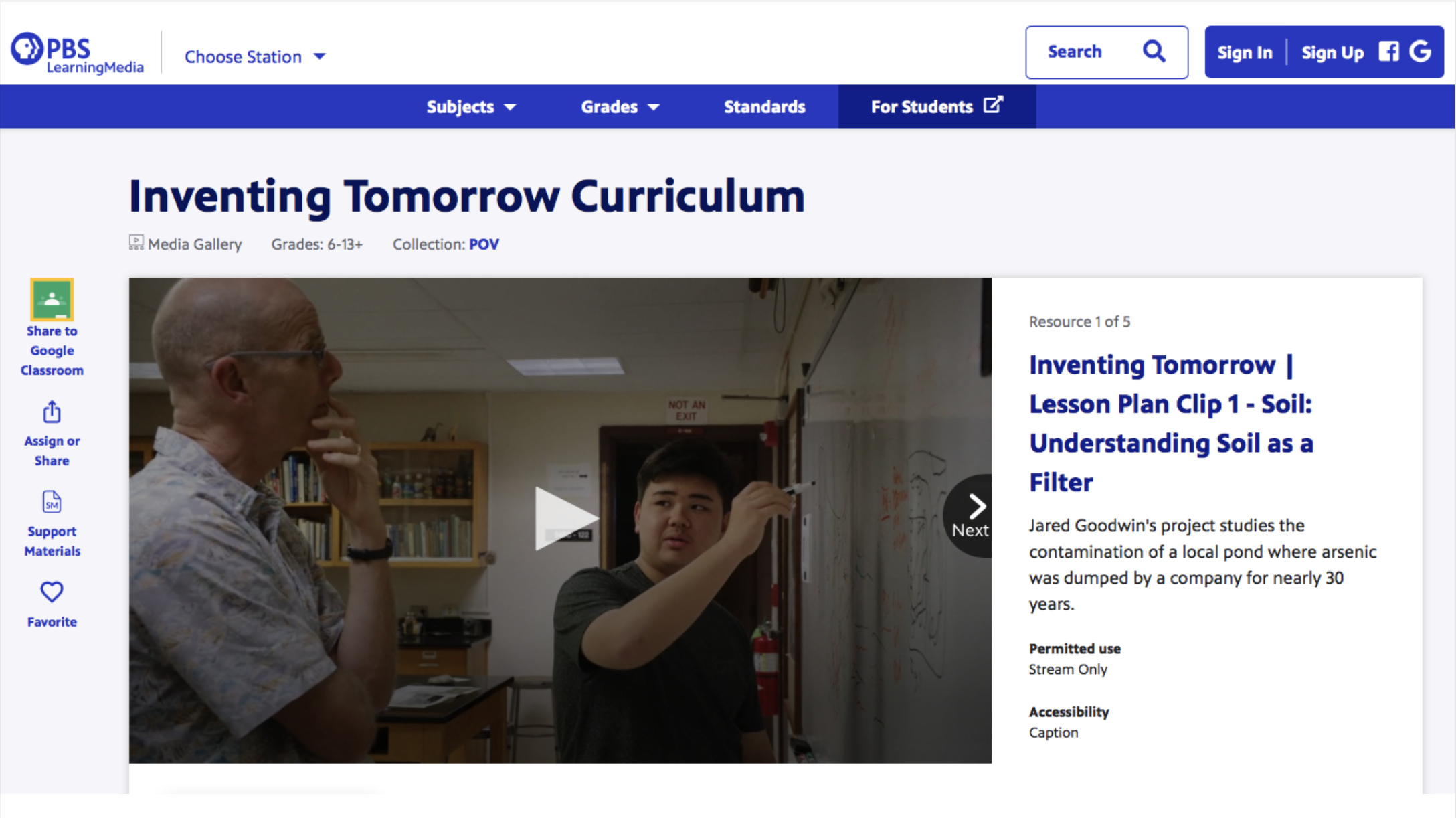The height and width of the screenshot is (818, 1456).
Task: Open the For Students tab
Action: 921,107
